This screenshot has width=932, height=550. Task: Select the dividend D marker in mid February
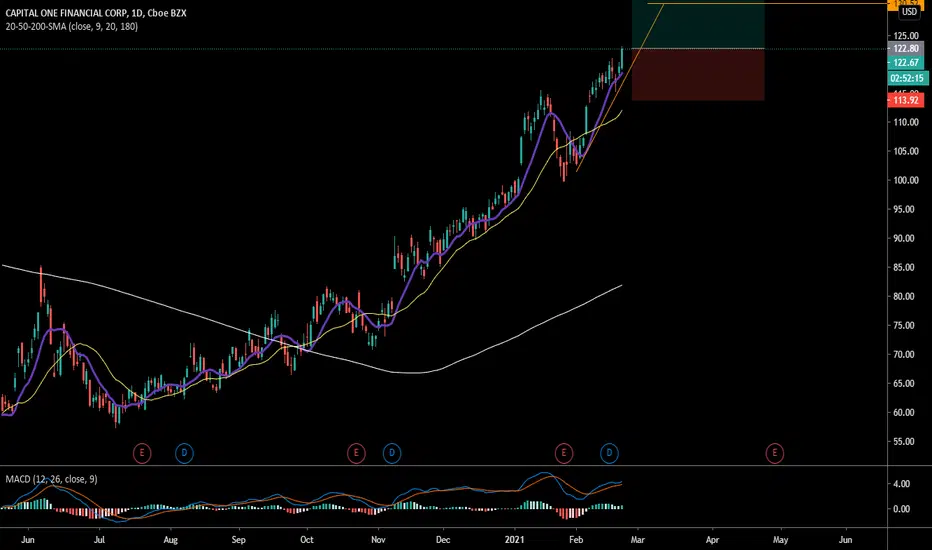pos(609,453)
